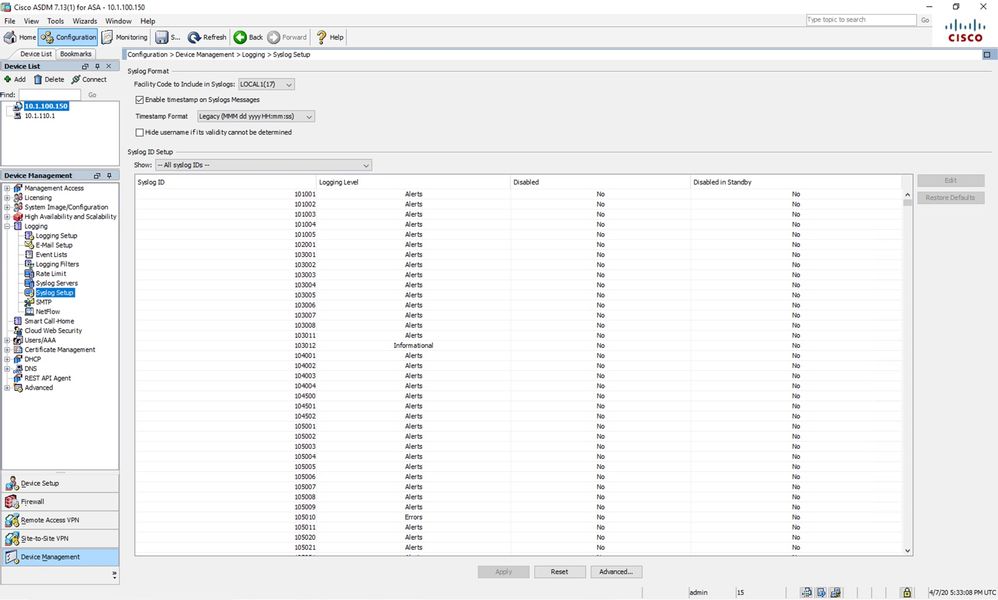Open the Device Setup section
Screen dimensions: 998x600
click(x=60, y=484)
